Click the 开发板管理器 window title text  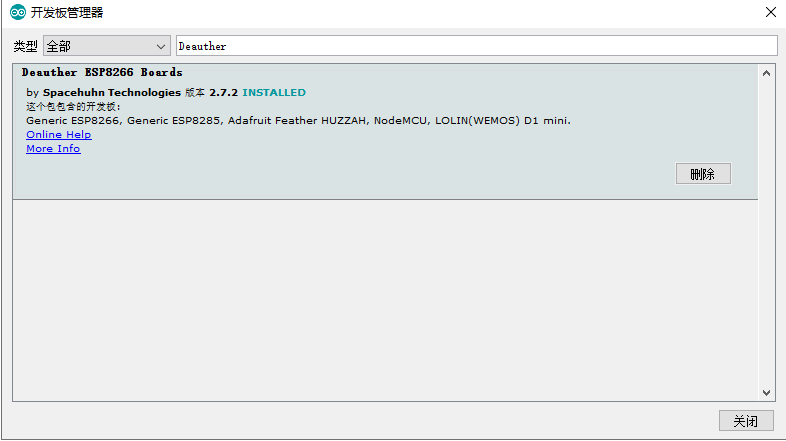[67, 13]
